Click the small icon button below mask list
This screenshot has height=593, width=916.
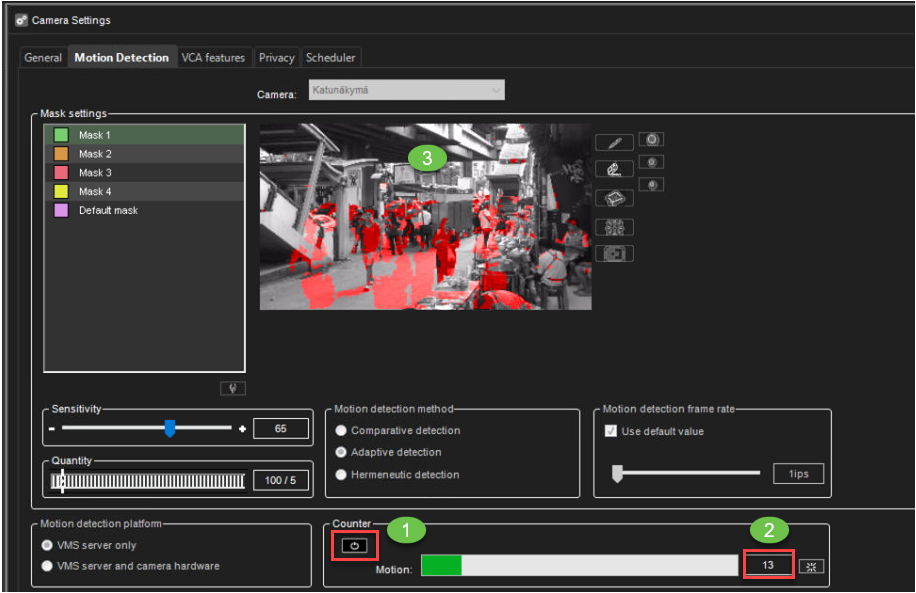click(231, 388)
